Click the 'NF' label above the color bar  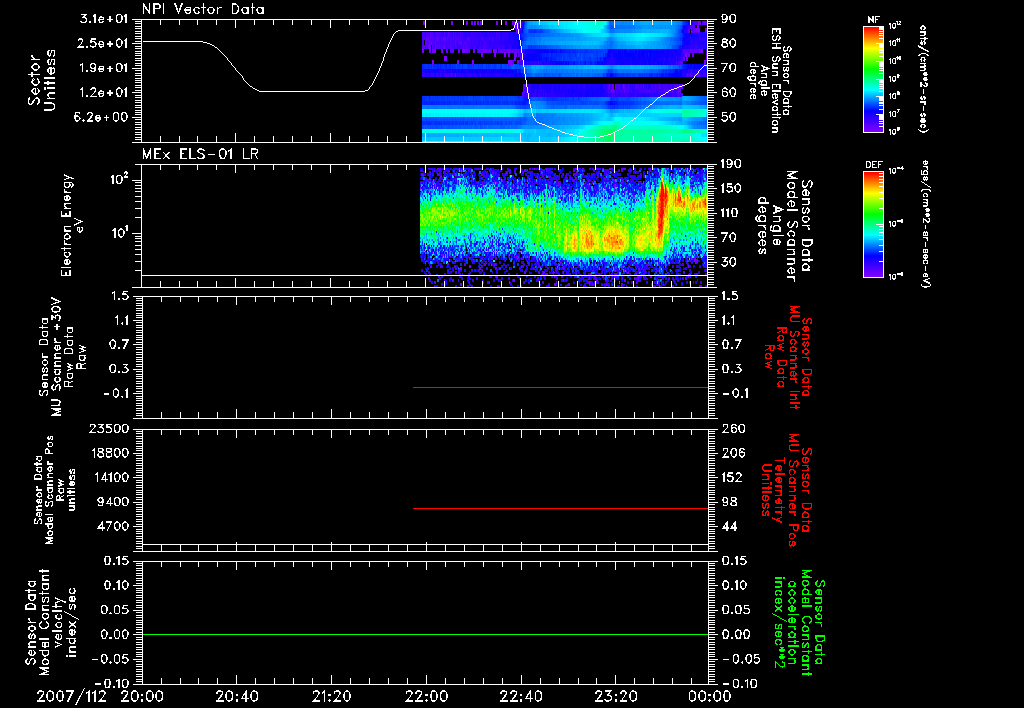coord(873,20)
